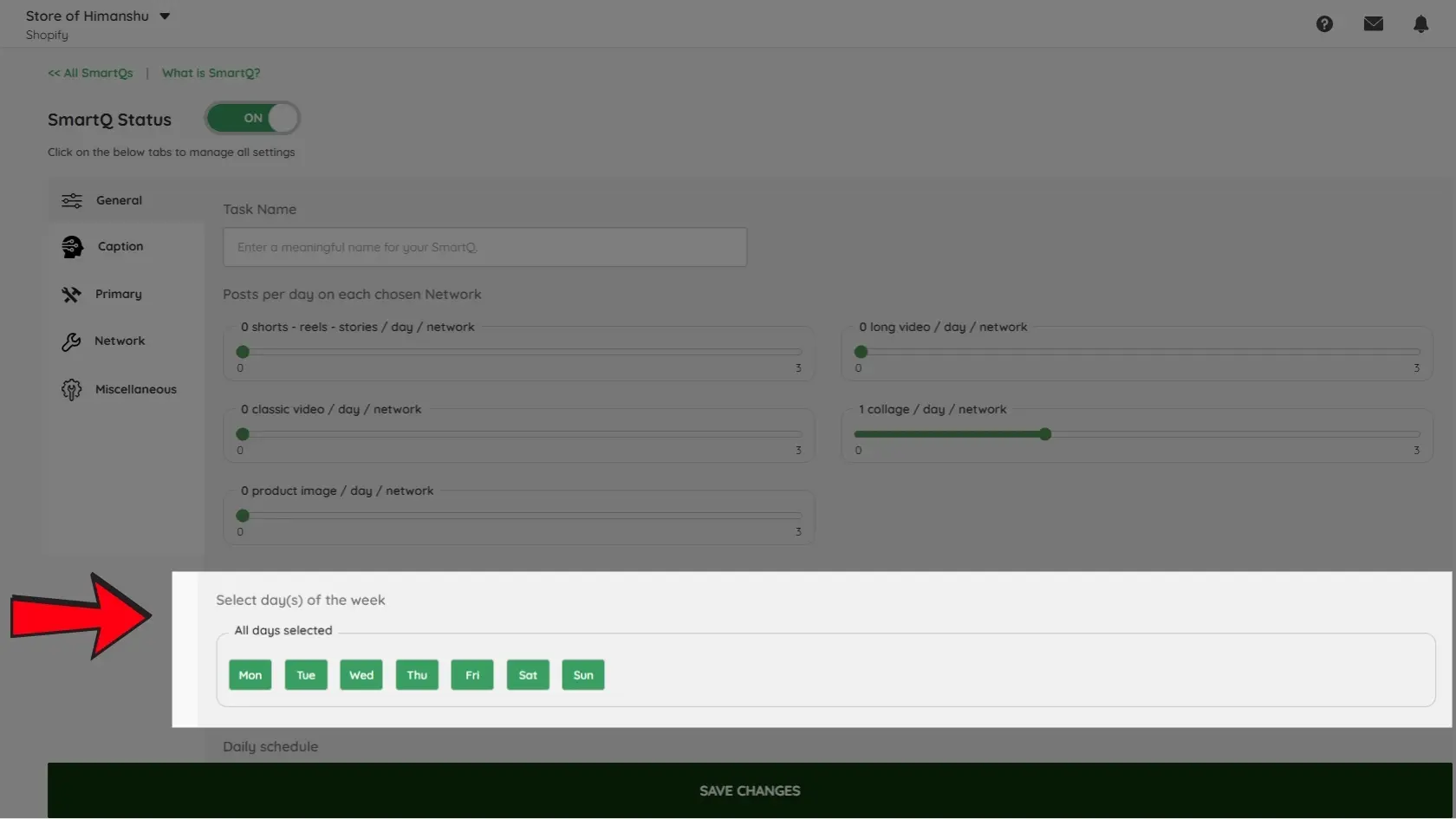Deselect the Thu day button

coord(417,675)
